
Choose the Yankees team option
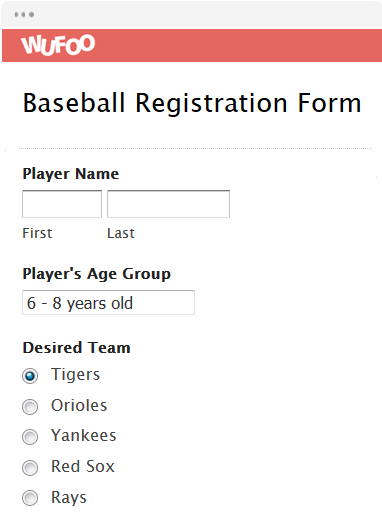tap(30, 437)
